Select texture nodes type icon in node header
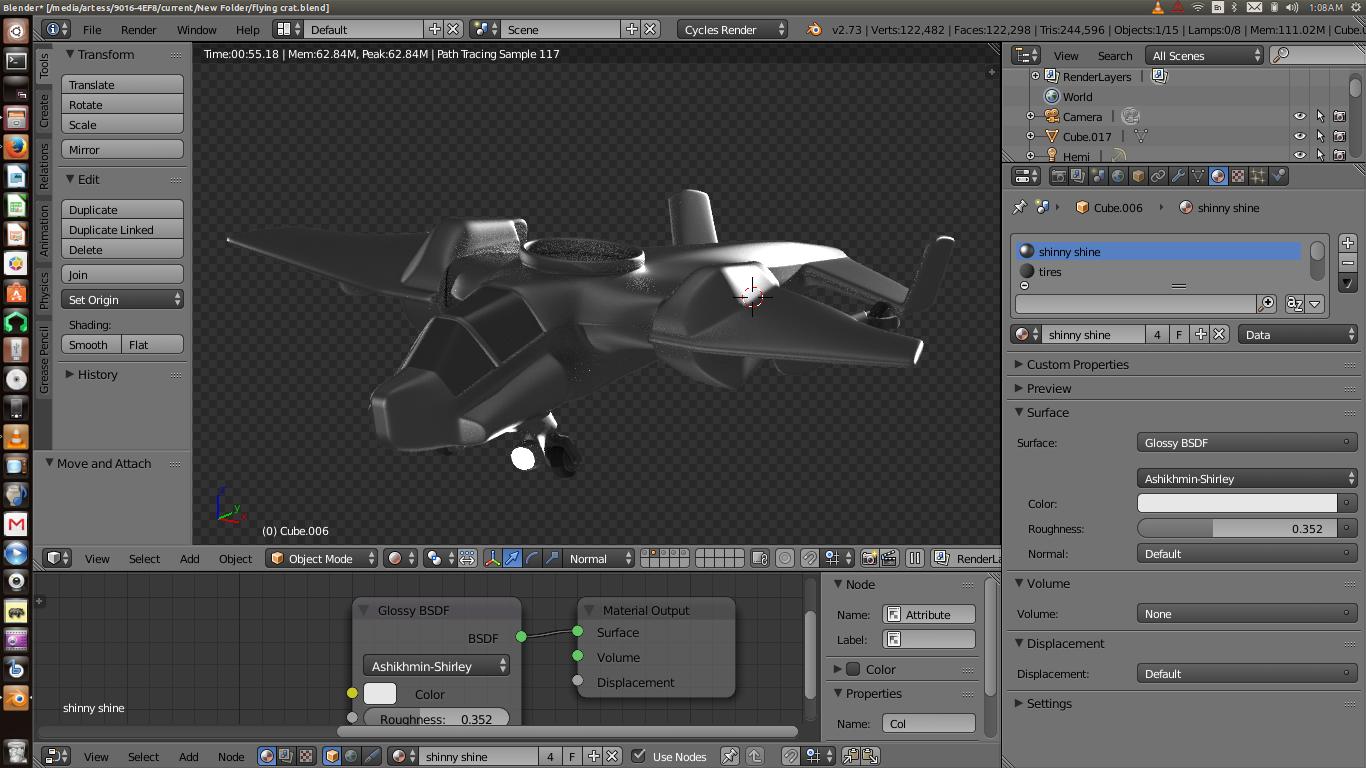 (306, 756)
